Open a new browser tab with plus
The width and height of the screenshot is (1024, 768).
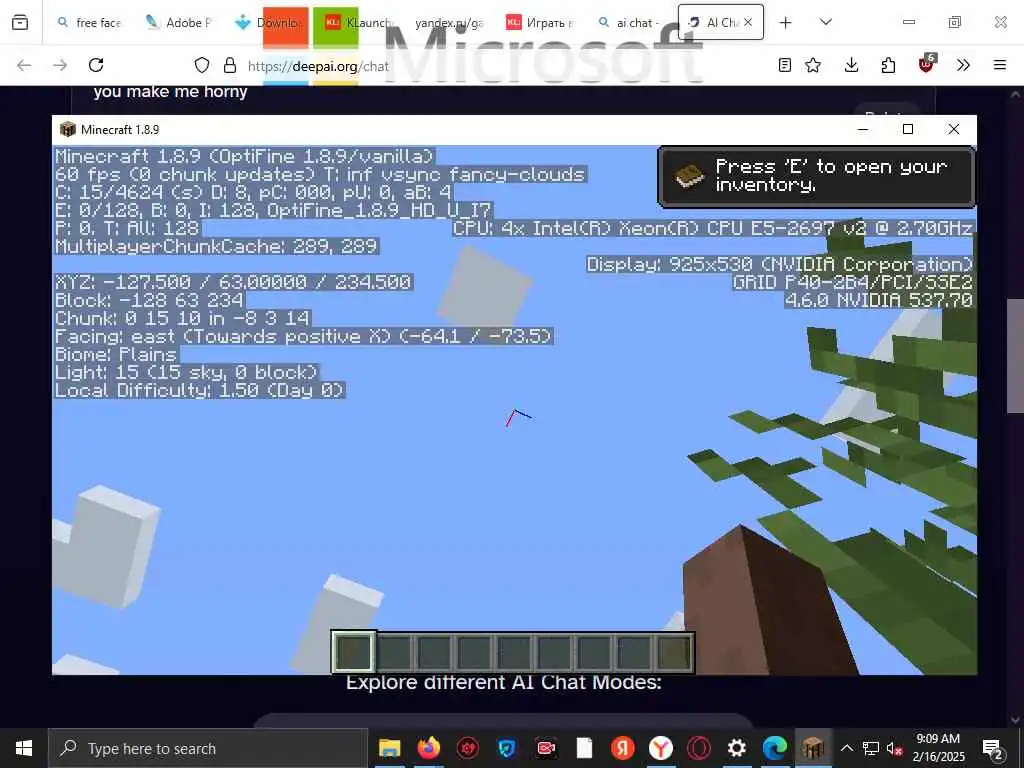pyautogui.click(x=786, y=22)
